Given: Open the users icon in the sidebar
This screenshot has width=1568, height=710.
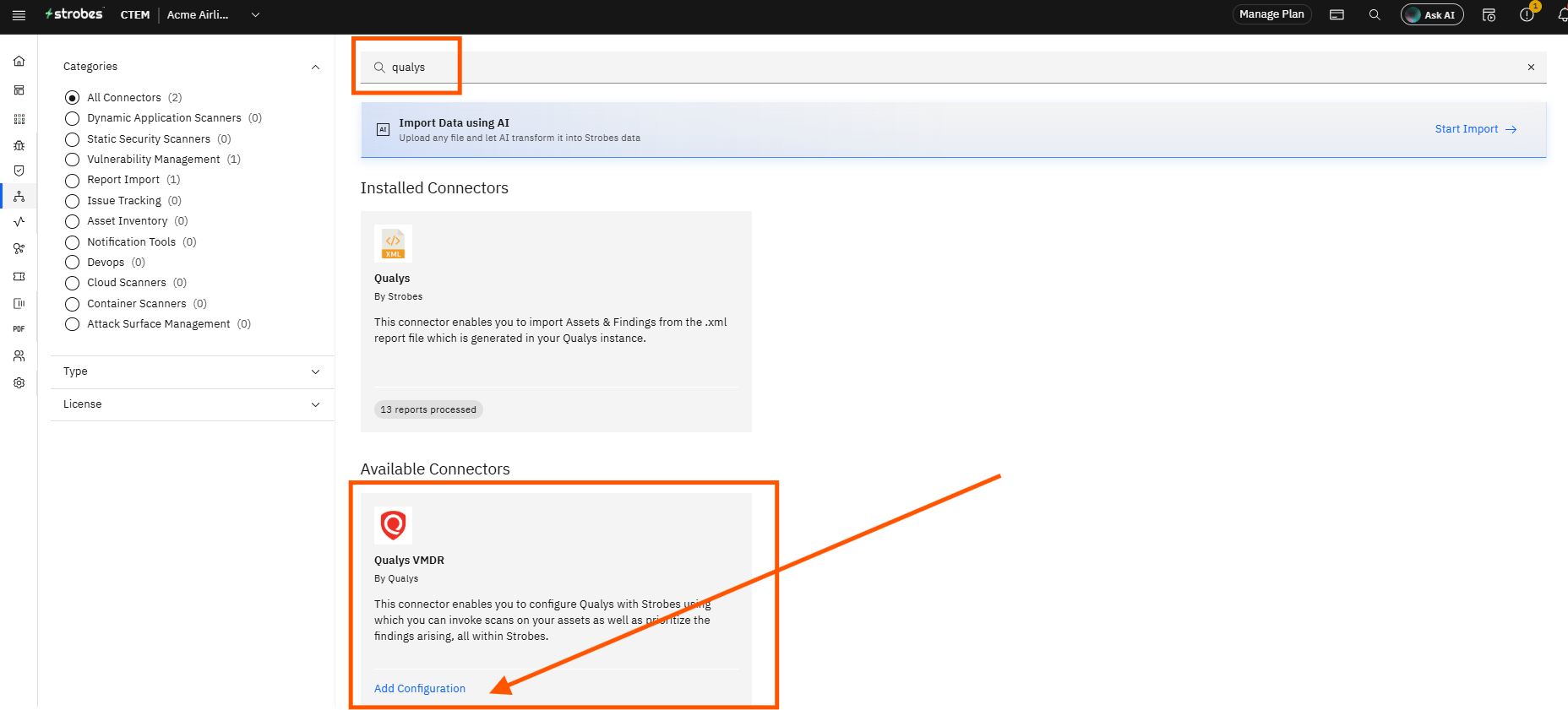Looking at the screenshot, I should point(19,356).
